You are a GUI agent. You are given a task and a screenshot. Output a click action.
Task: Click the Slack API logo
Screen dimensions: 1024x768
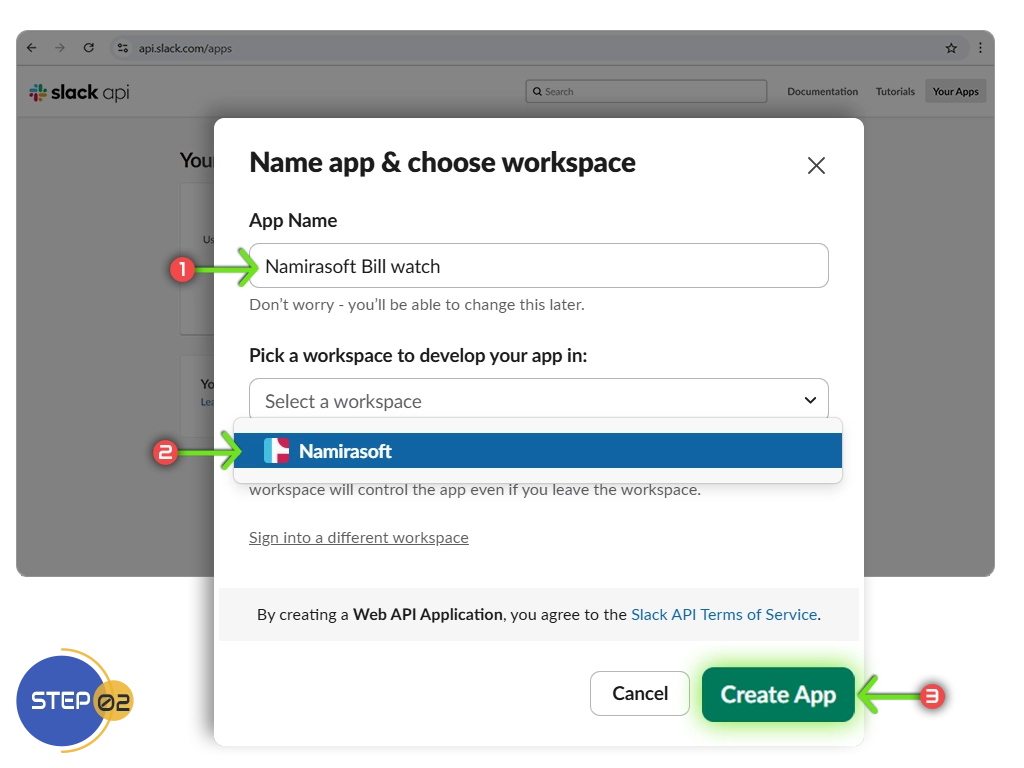tap(80, 92)
